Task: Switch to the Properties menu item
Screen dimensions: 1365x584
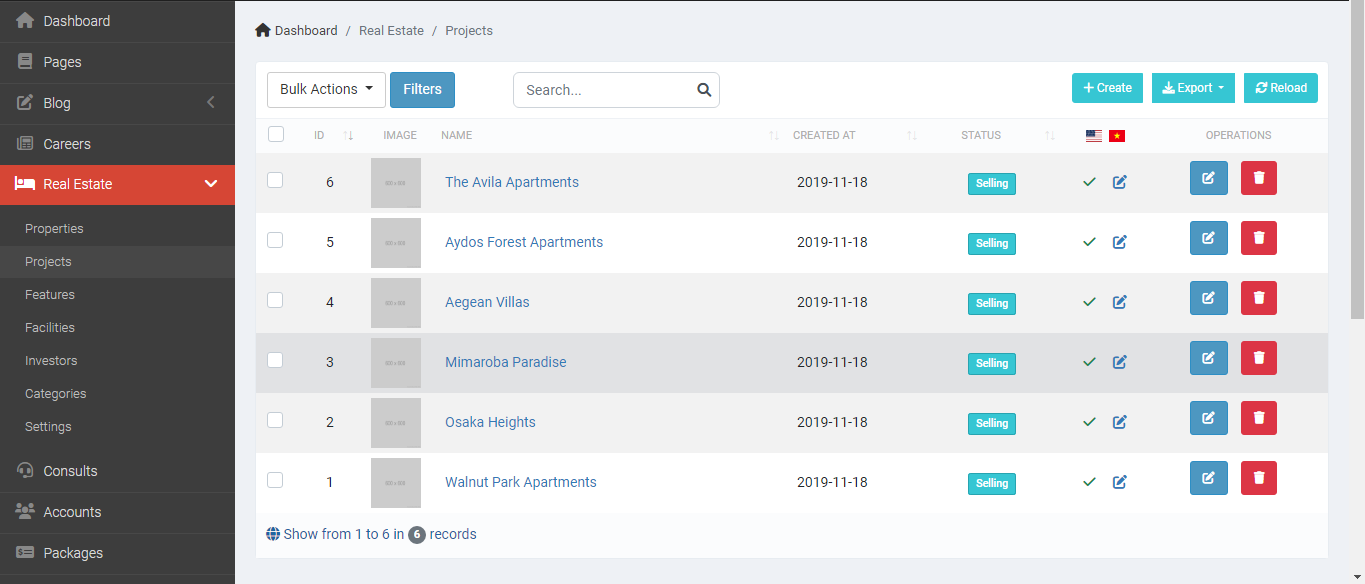Action: point(53,228)
